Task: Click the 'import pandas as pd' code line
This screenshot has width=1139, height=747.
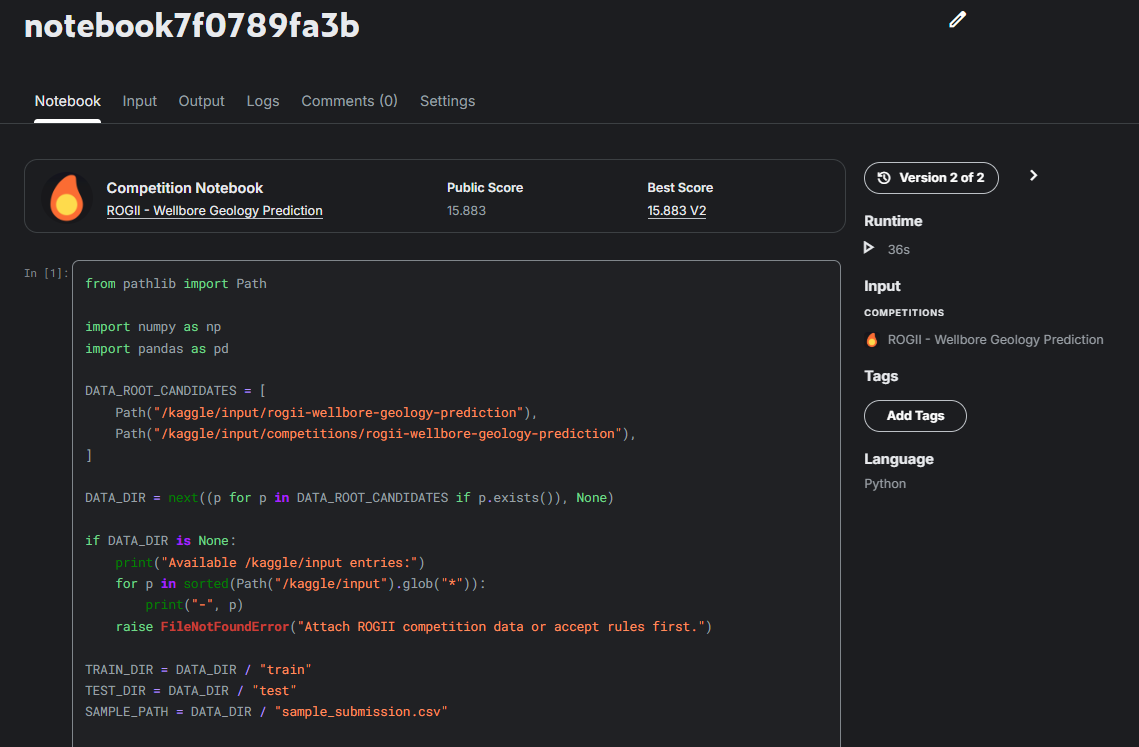Action: pos(157,349)
